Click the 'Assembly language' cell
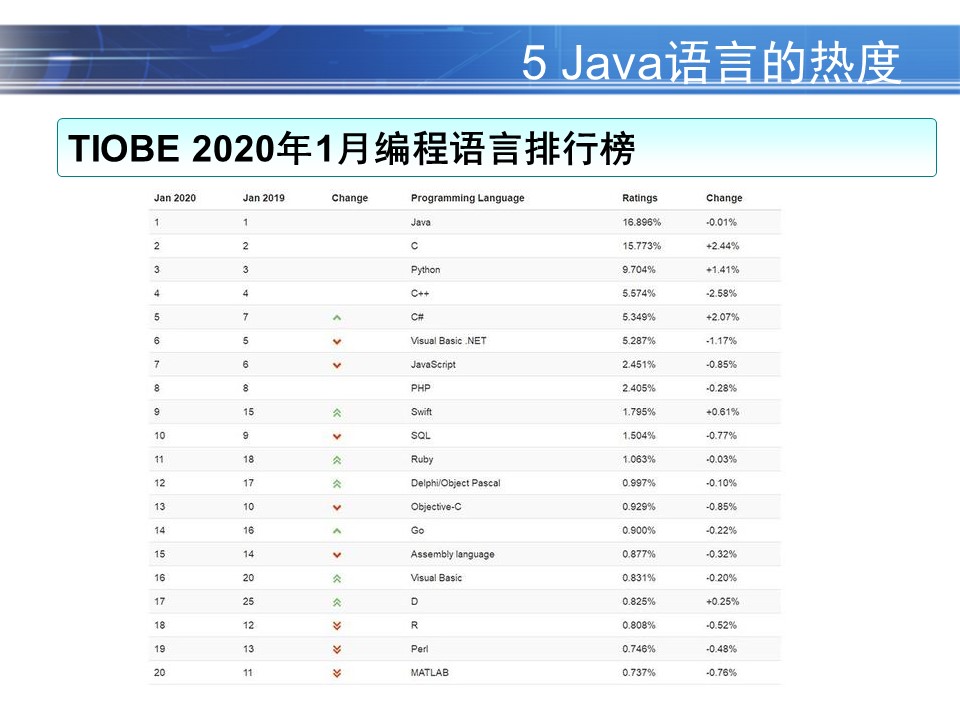Screen dimensions: 960x720 [x=452, y=554]
